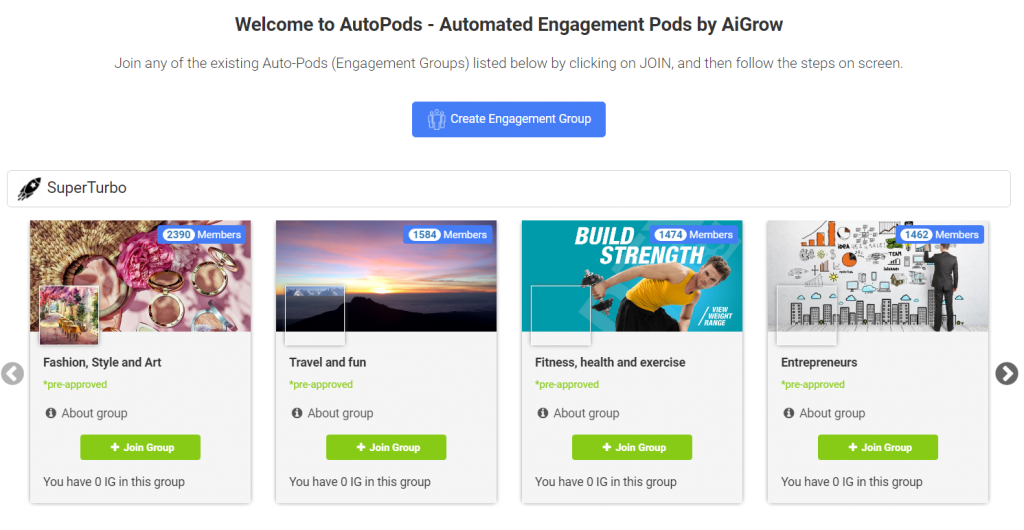The height and width of the screenshot is (530, 1024).
Task: Join the Entrepreneurs group
Action: 878,447
